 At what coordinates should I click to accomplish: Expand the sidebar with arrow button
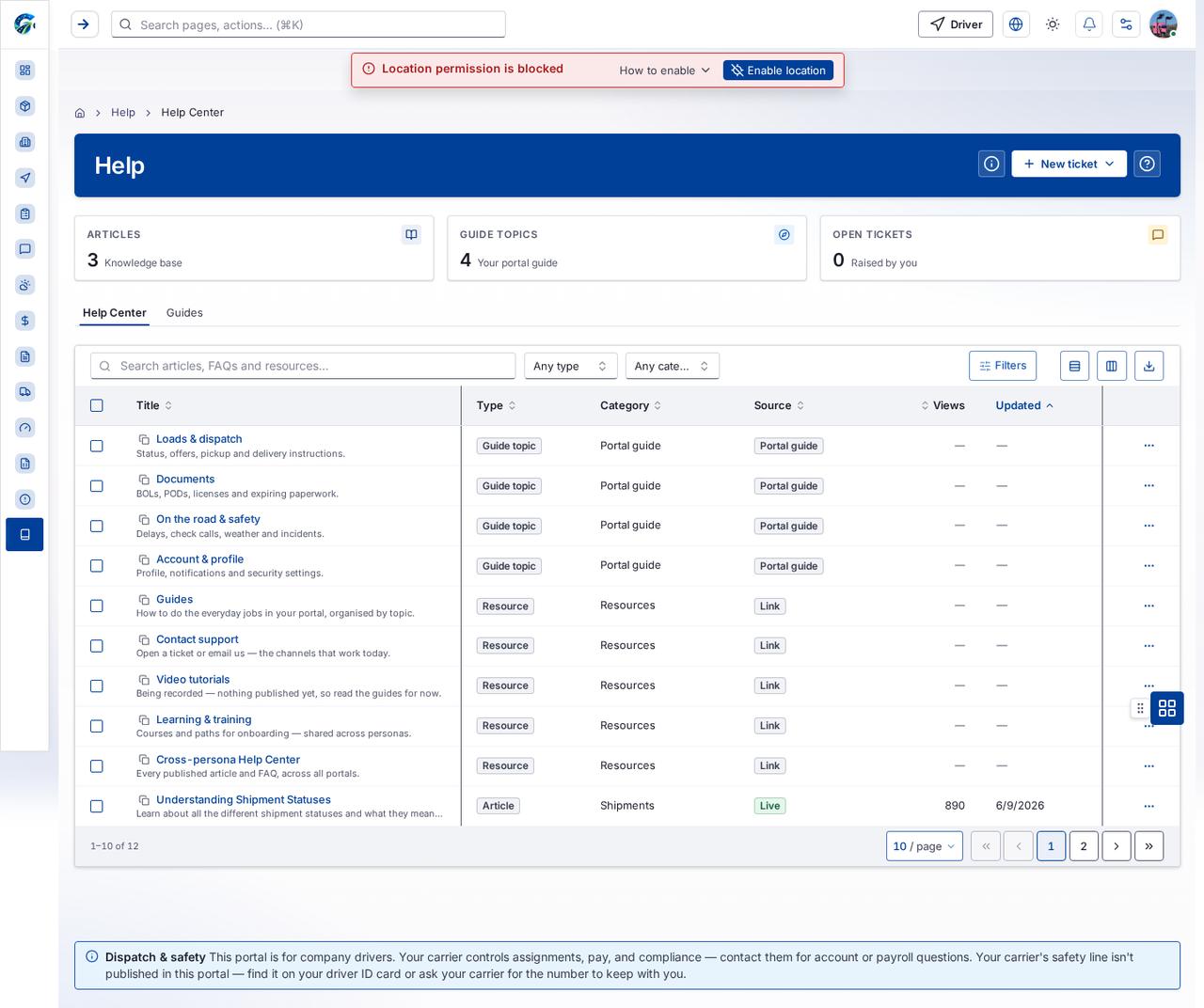(85, 24)
